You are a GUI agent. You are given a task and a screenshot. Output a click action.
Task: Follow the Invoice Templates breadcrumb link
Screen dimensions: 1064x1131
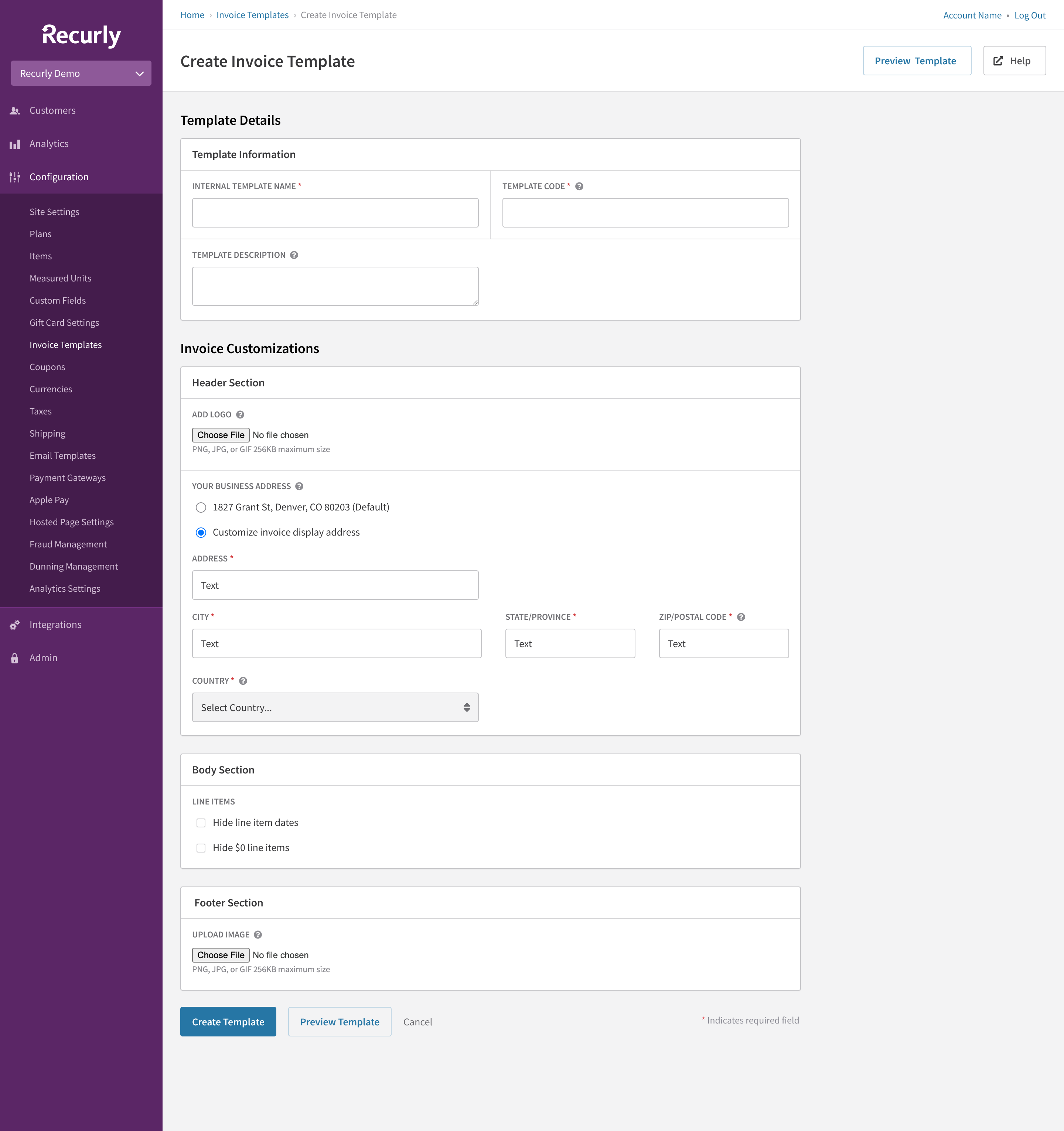(252, 15)
